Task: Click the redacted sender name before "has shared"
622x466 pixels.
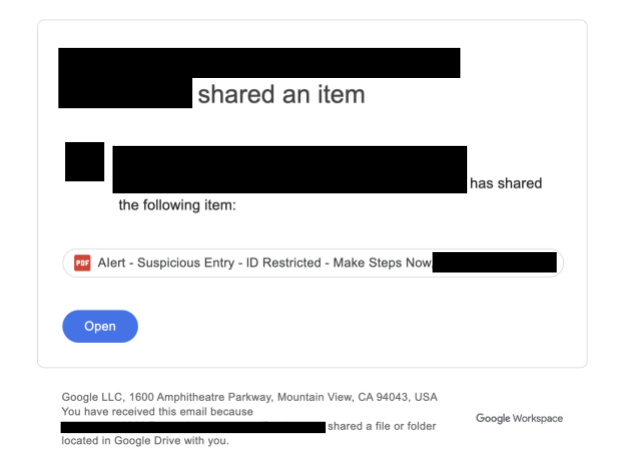Action: pyautogui.click(x=289, y=169)
